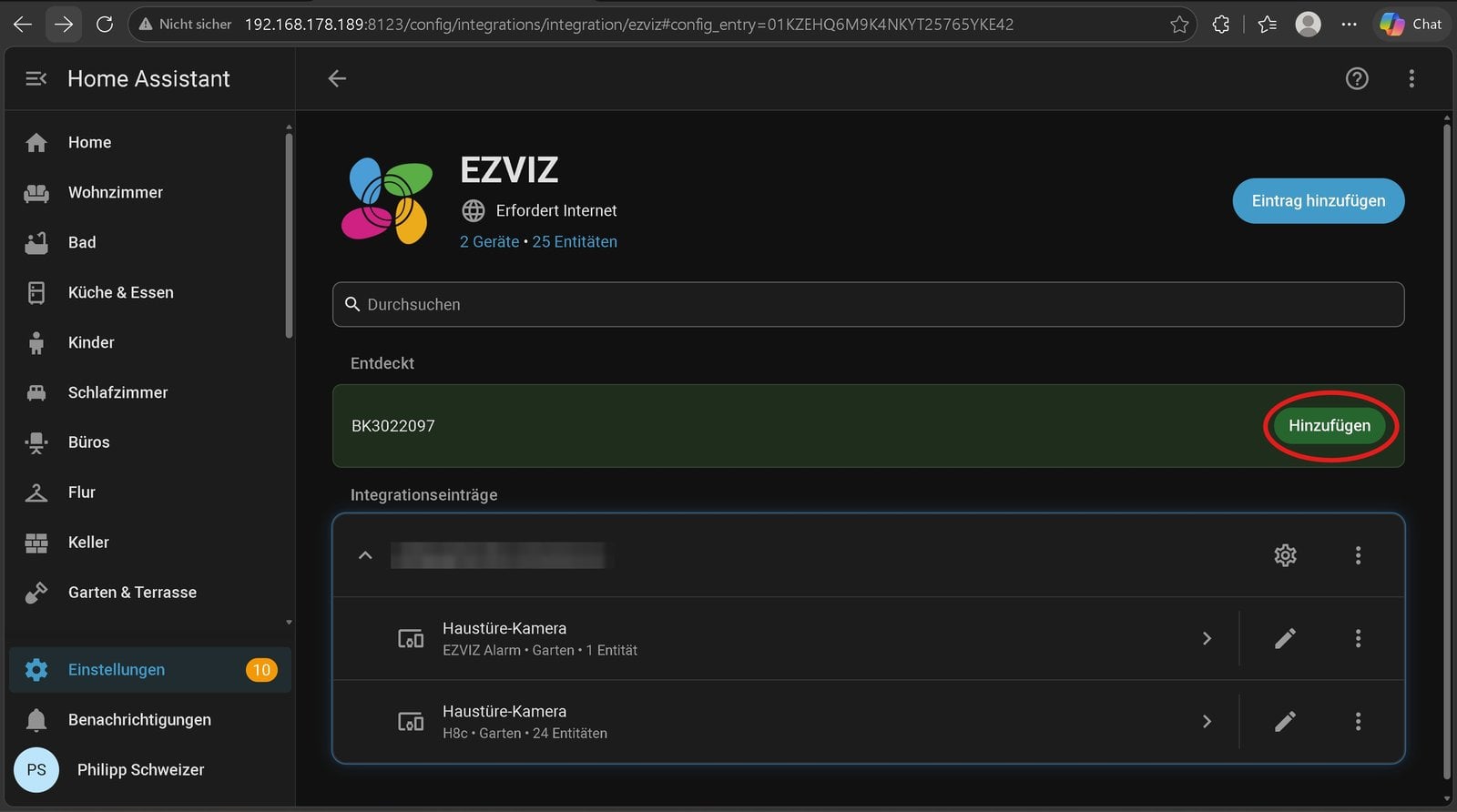Bookmark this page with the star icon
Screen dimensions: 1457x812
pos(1179,25)
